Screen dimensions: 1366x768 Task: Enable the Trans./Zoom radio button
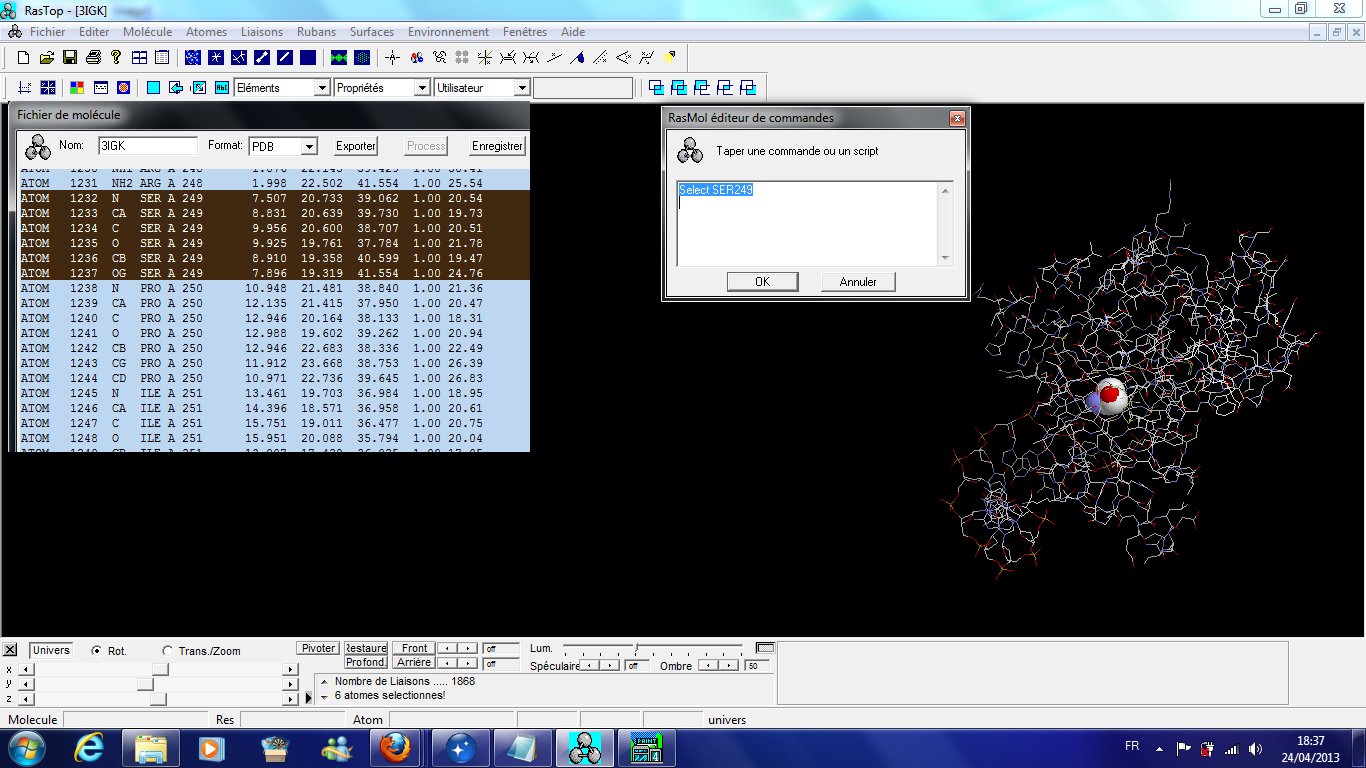point(167,651)
